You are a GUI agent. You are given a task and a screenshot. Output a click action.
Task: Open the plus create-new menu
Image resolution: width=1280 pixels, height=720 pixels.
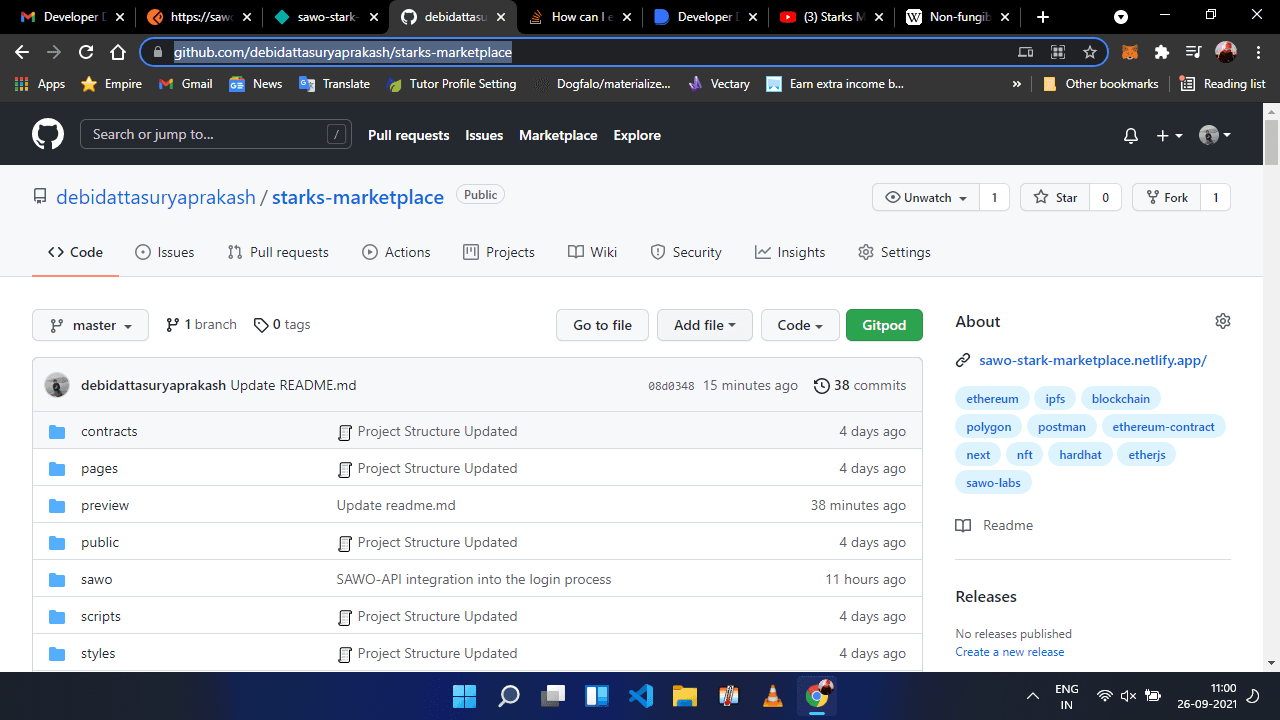pyautogui.click(x=1169, y=135)
